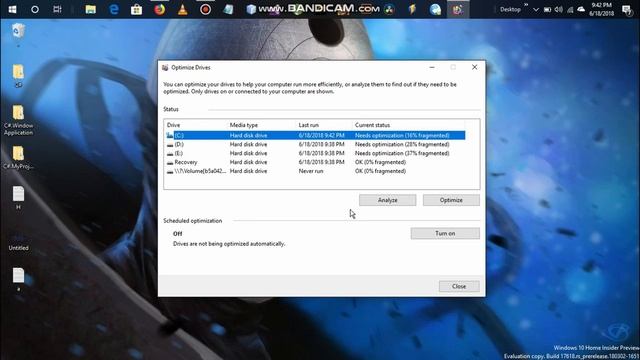Select the Recovery drive row
This screenshot has width=640, height=360.
coord(315,162)
